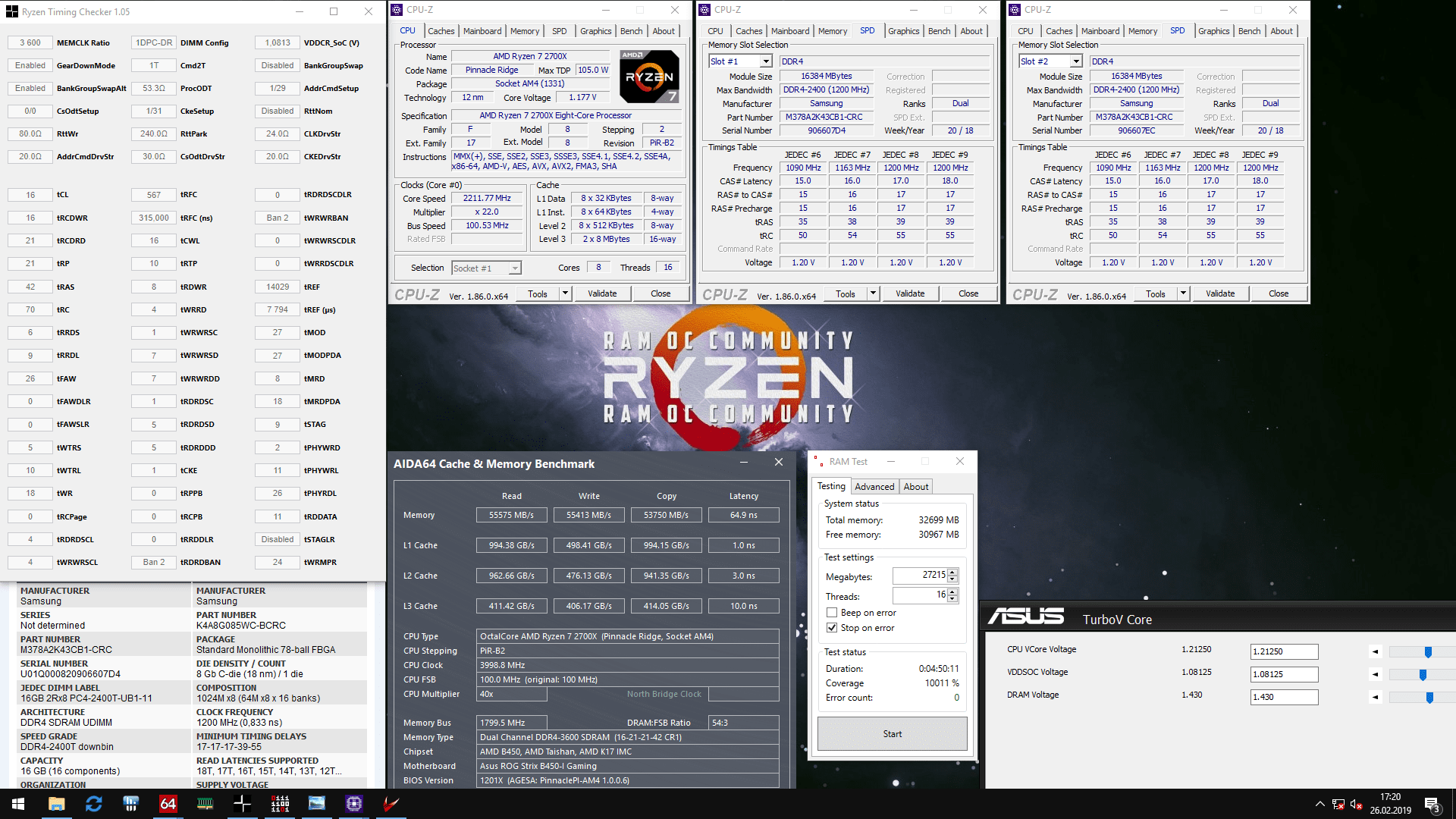
Task: Start the RAM Test
Action: pos(892,734)
